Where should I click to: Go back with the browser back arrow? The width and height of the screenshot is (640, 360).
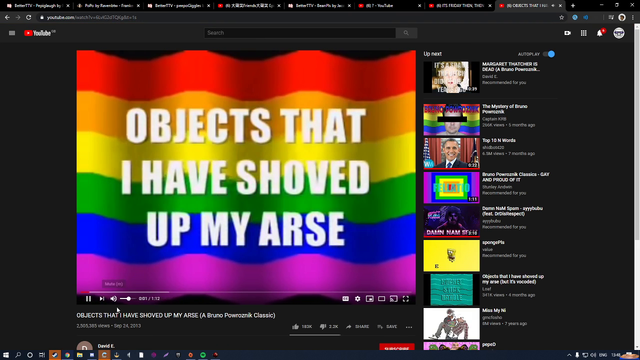(x=7, y=18)
